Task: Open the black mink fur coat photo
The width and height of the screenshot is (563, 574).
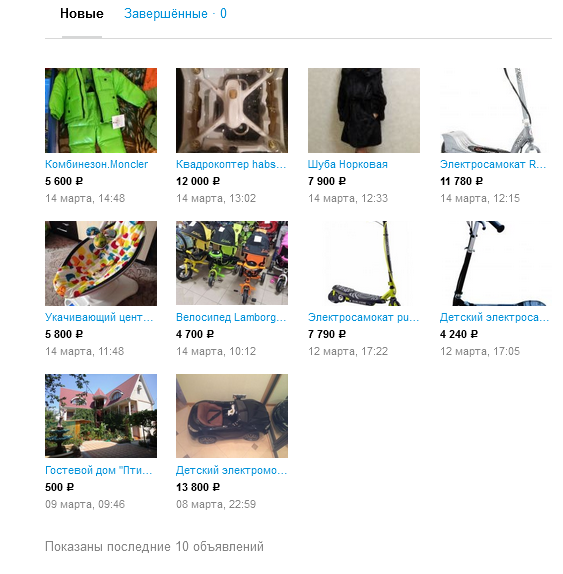Action: (364, 110)
